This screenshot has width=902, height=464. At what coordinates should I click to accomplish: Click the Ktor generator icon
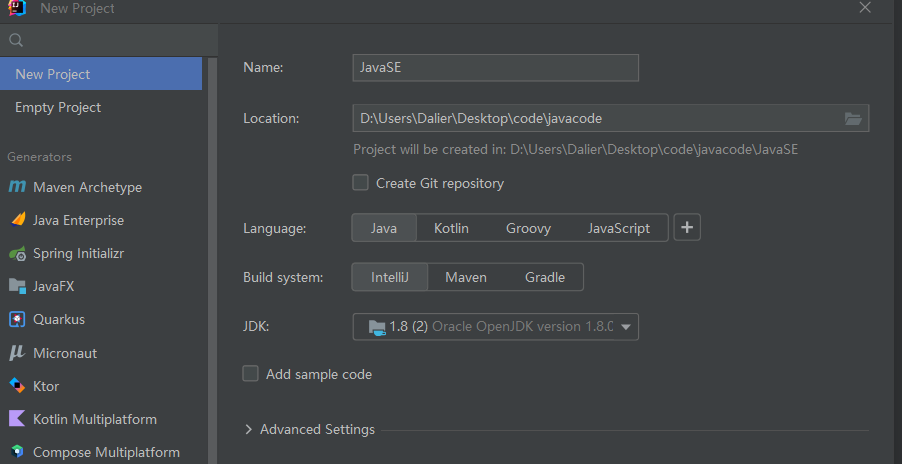pyautogui.click(x=16, y=386)
